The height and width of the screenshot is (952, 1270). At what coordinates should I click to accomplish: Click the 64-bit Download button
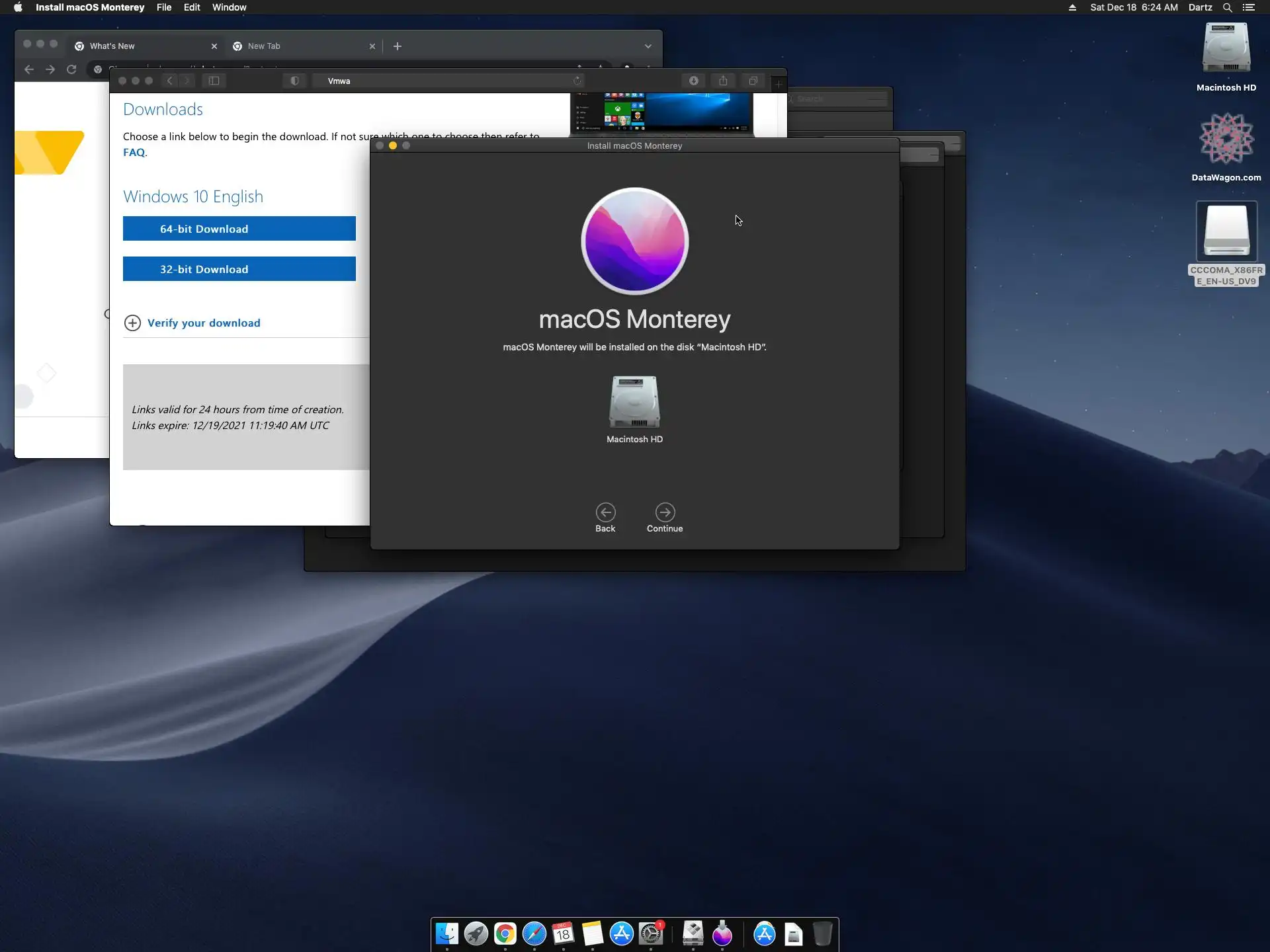pyautogui.click(x=239, y=229)
